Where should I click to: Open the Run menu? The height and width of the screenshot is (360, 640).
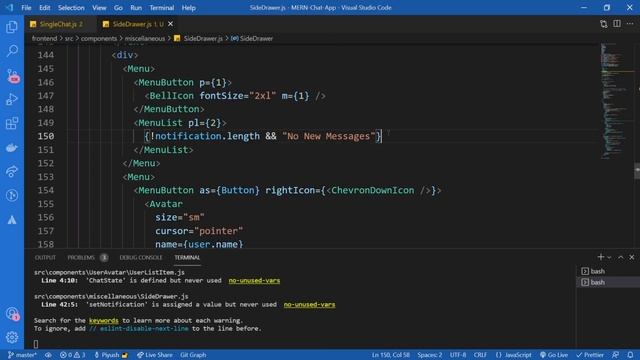point(136,8)
